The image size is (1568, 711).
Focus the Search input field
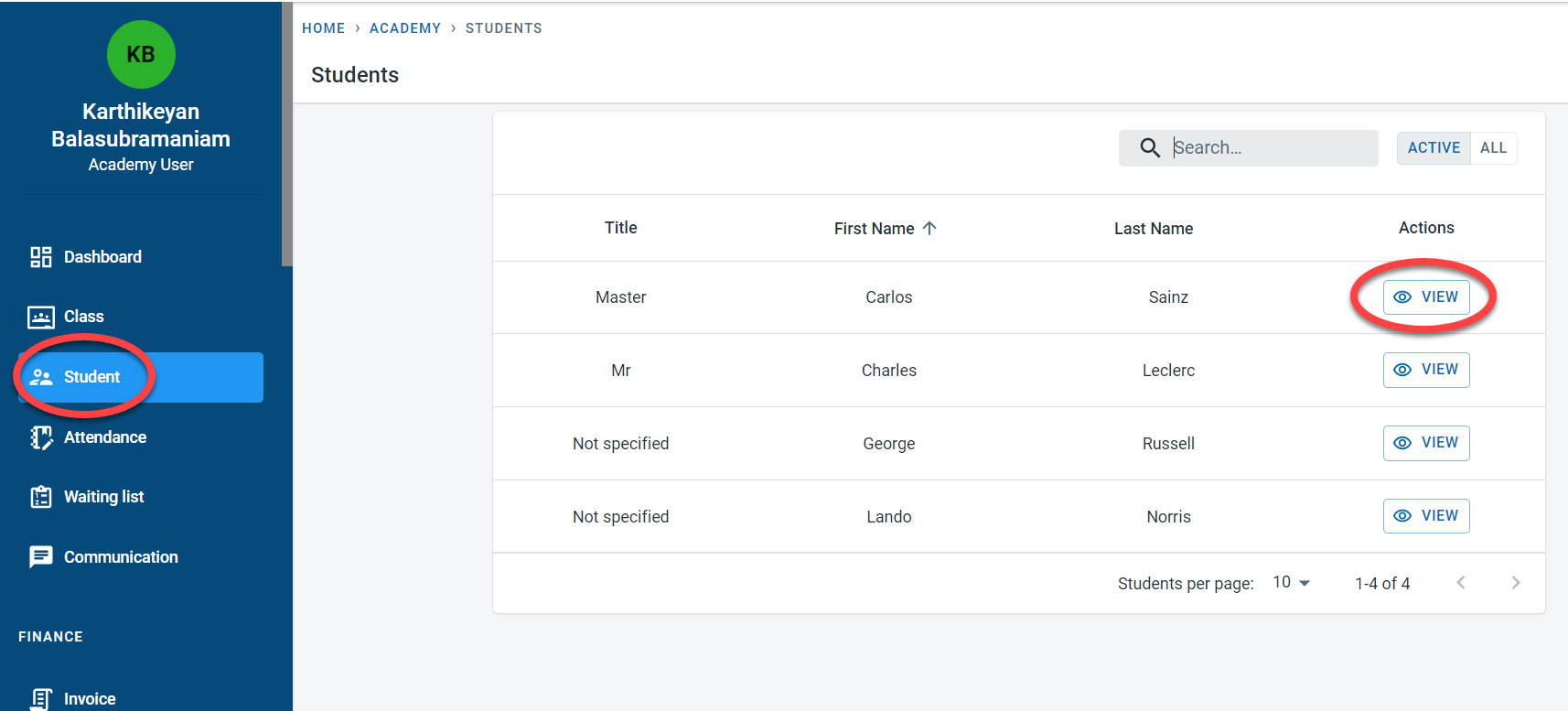1270,148
